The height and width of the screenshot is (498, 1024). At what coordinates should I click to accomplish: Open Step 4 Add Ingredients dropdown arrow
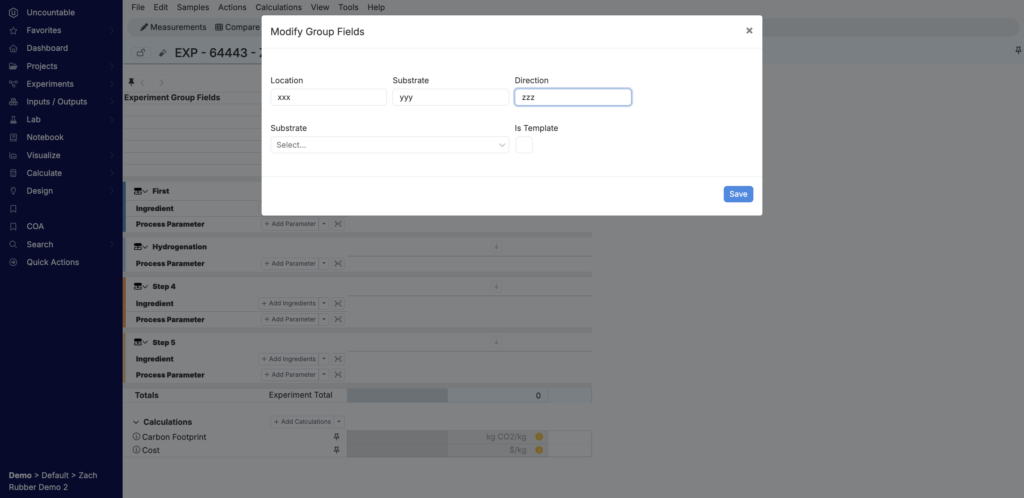click(x=324, y=303)
